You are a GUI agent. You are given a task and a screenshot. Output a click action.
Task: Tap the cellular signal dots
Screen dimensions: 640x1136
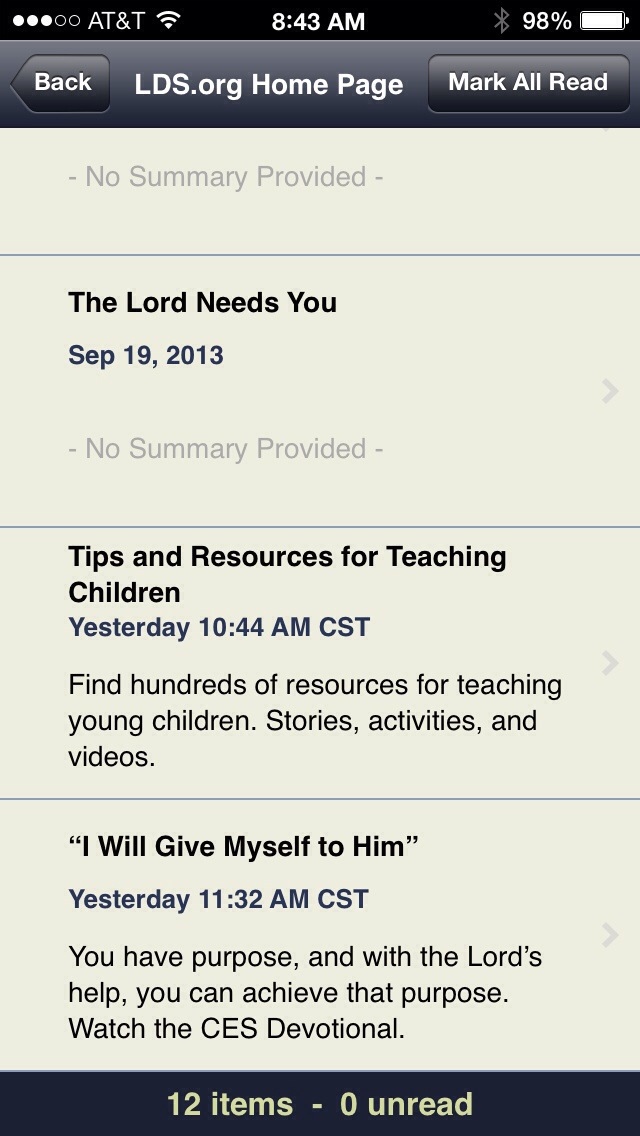point(46,20)
